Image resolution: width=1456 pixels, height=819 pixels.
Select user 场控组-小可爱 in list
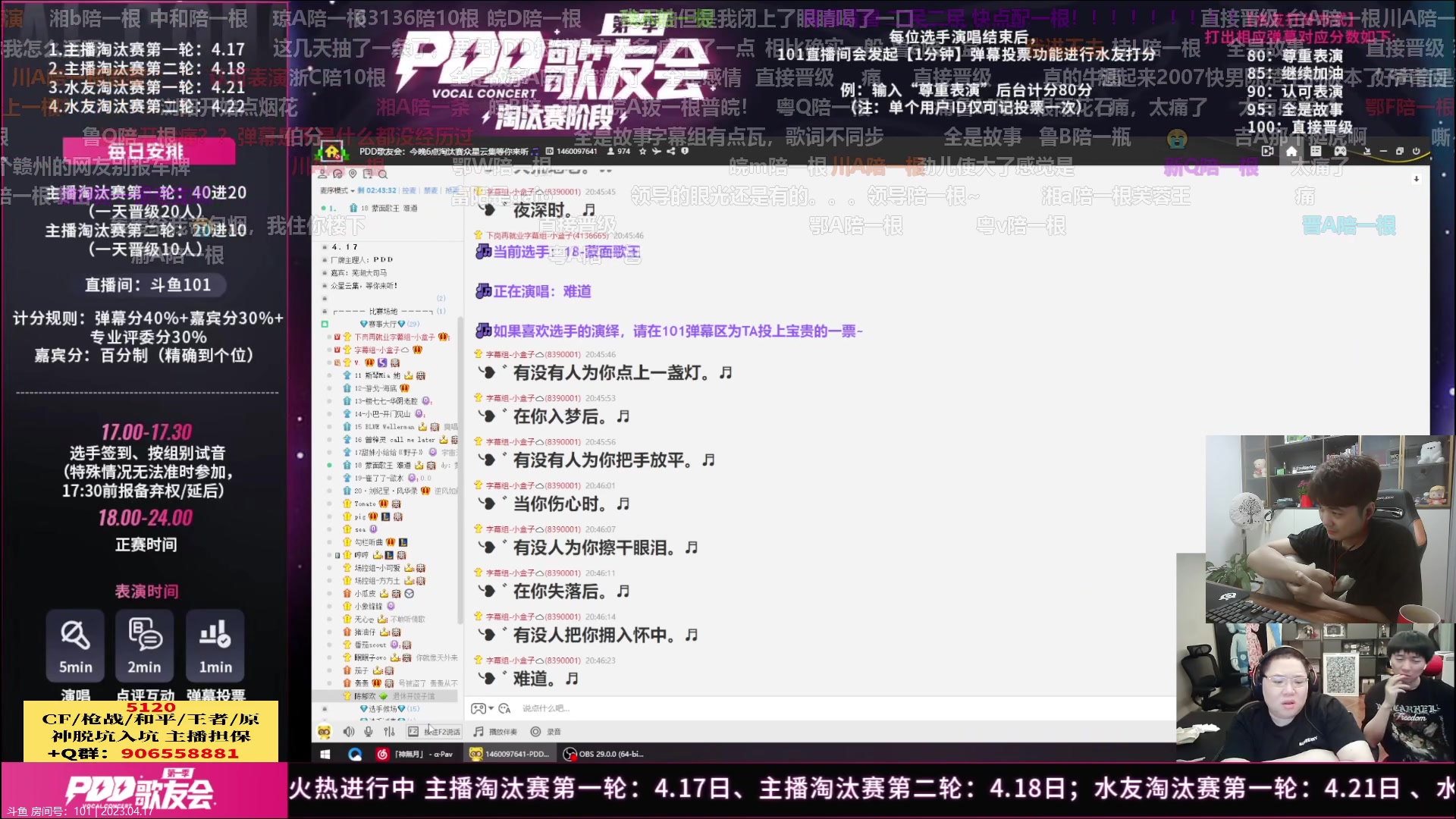(x=377, y=568)
